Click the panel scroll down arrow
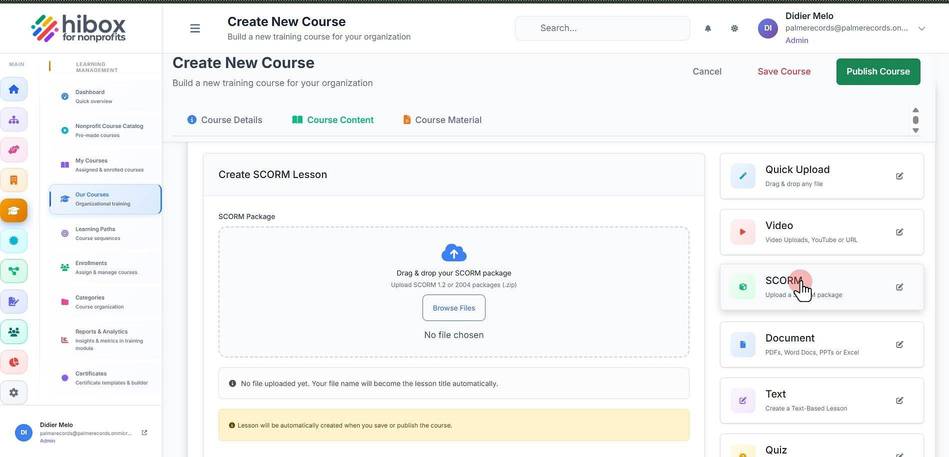This screenshot has width=949, height=457. [915, 130]
